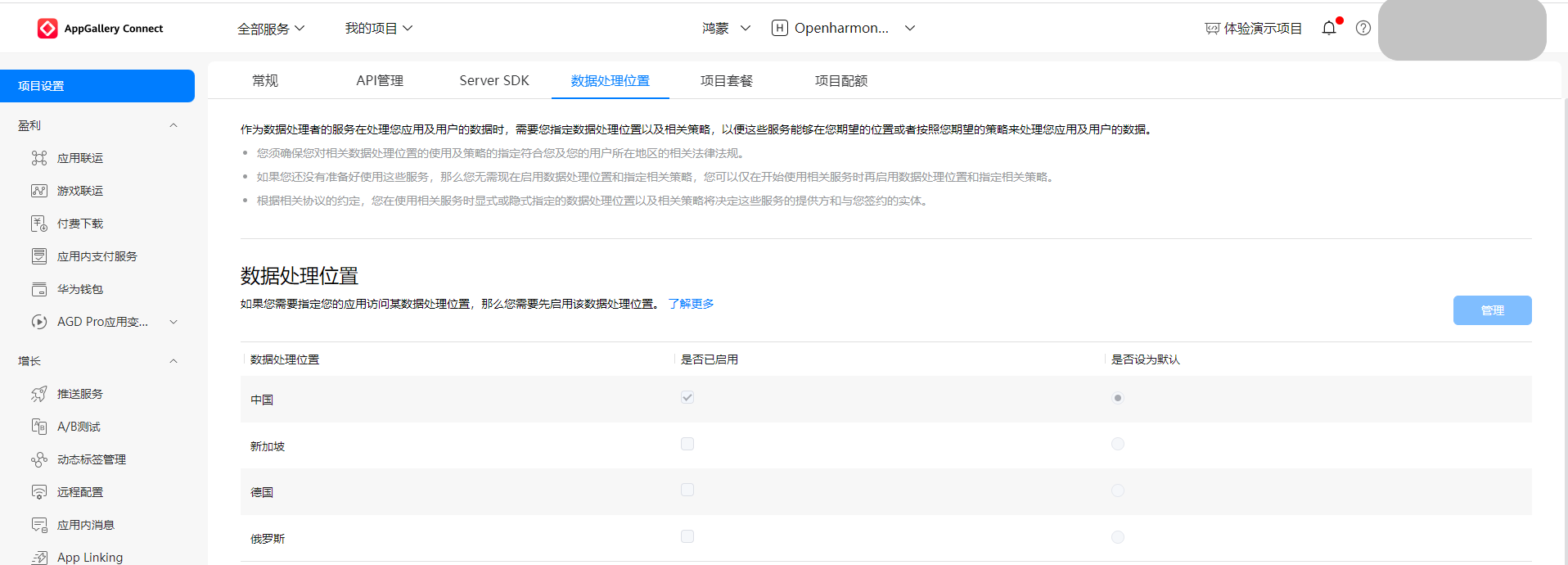Click the AppGallery Connect logo icon

[x=47, y=29]
